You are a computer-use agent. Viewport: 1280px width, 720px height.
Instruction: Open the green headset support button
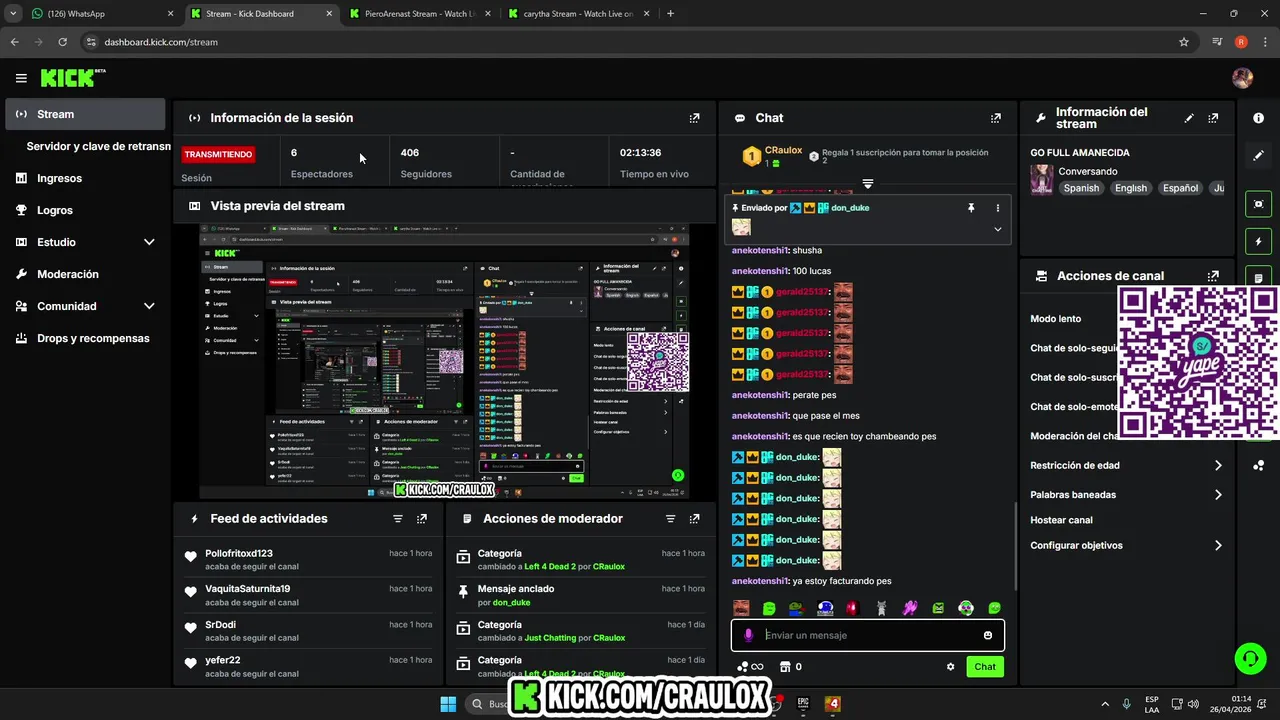point(1250,658)
